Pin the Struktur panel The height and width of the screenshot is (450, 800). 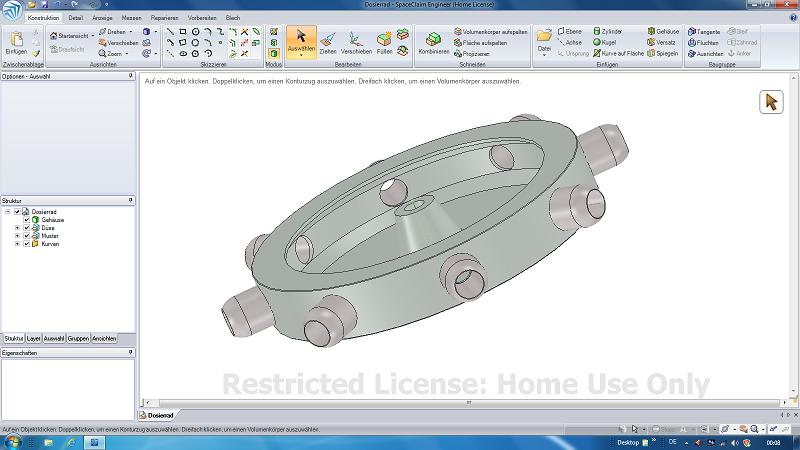[131, 201]
